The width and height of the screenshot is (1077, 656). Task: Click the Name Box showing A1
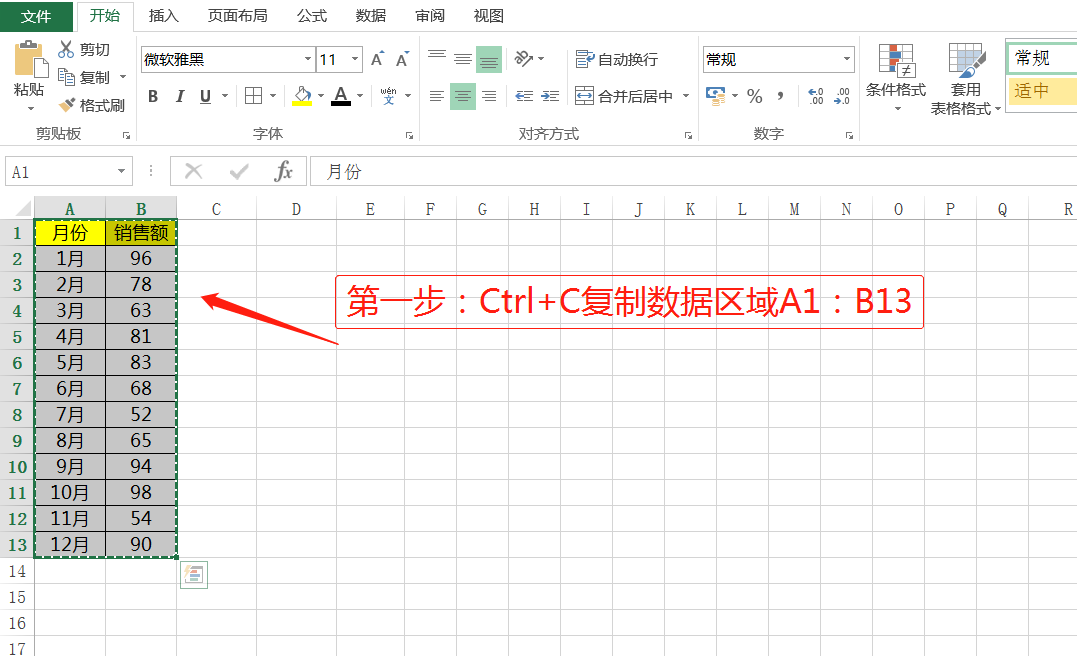pos(60,171)
